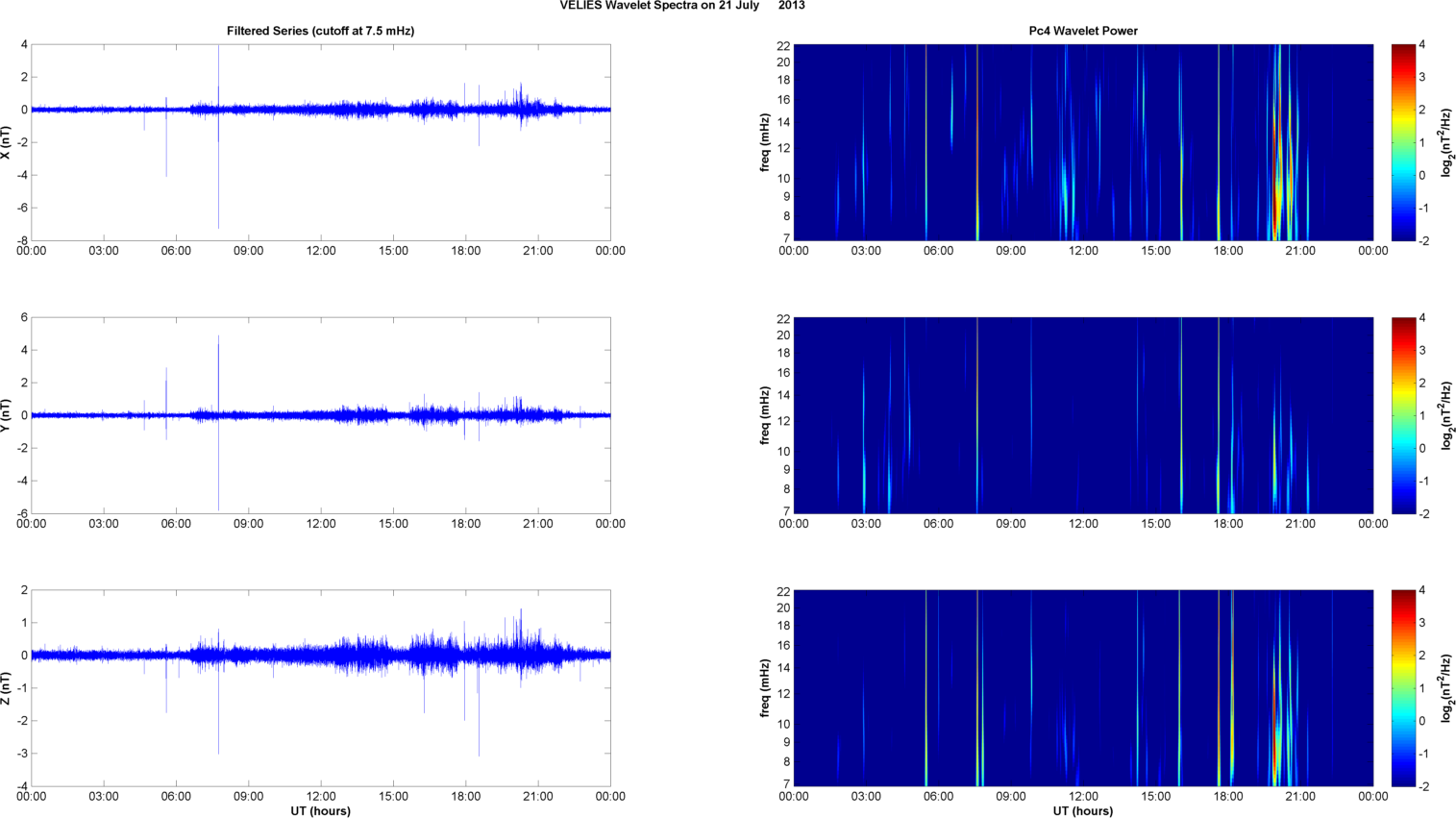Click the "22" frequency tick of the X spectrogram
The image size is (1456, 818).
click(x=783, y=45)
